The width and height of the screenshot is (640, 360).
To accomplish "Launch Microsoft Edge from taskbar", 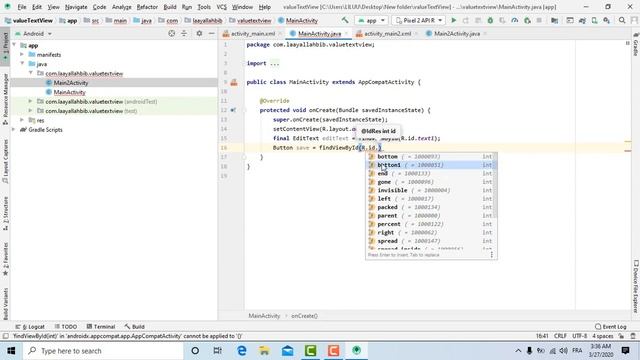I will [242, 351].
